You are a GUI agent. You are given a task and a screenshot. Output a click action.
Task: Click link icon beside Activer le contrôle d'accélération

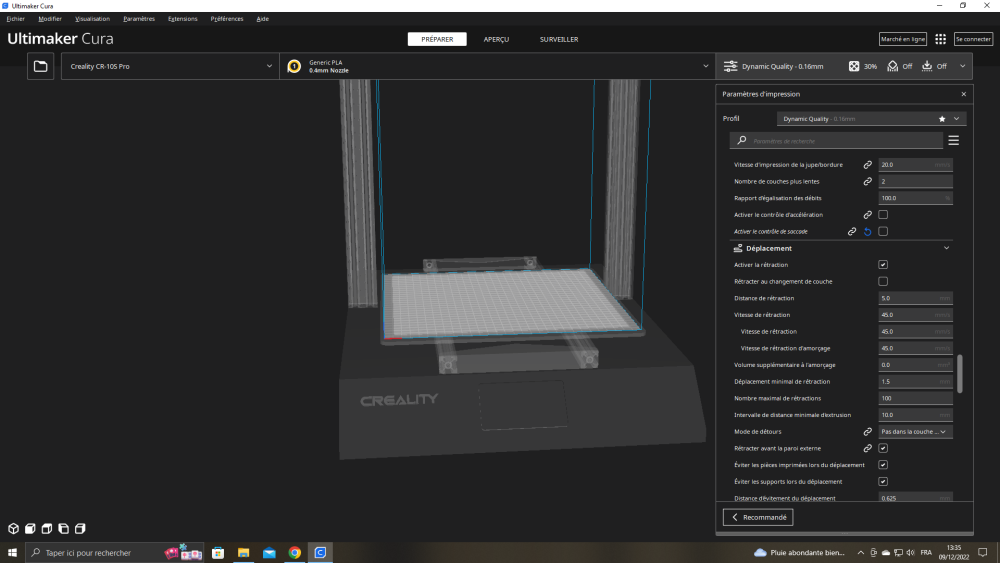867,215
